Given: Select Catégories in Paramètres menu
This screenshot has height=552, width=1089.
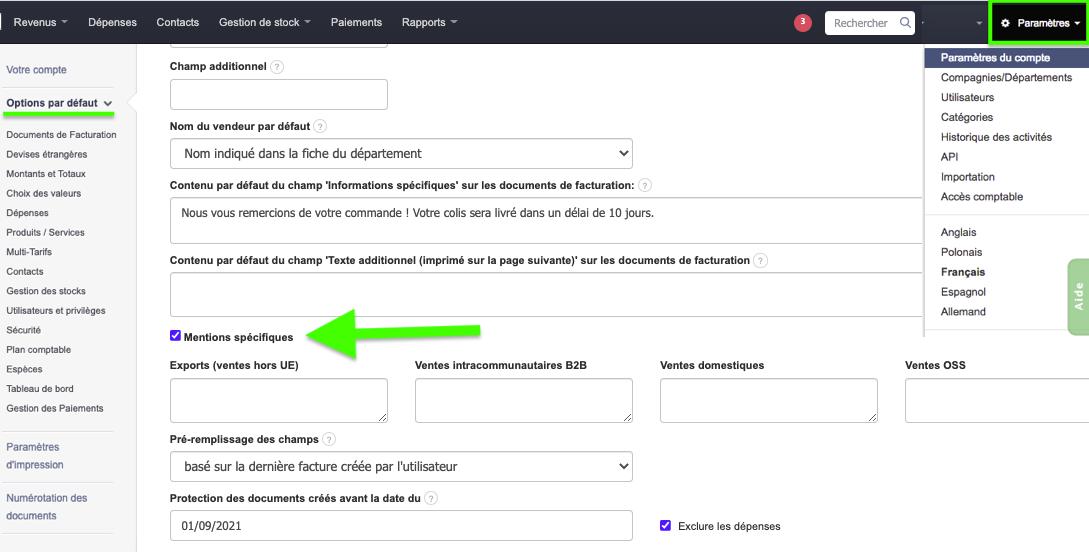Looking at the screenshot, I should 967,117.
